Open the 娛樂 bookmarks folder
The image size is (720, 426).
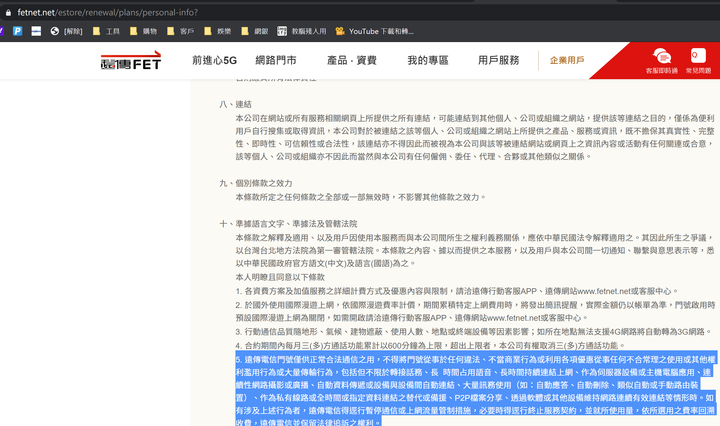coord(218,31)
